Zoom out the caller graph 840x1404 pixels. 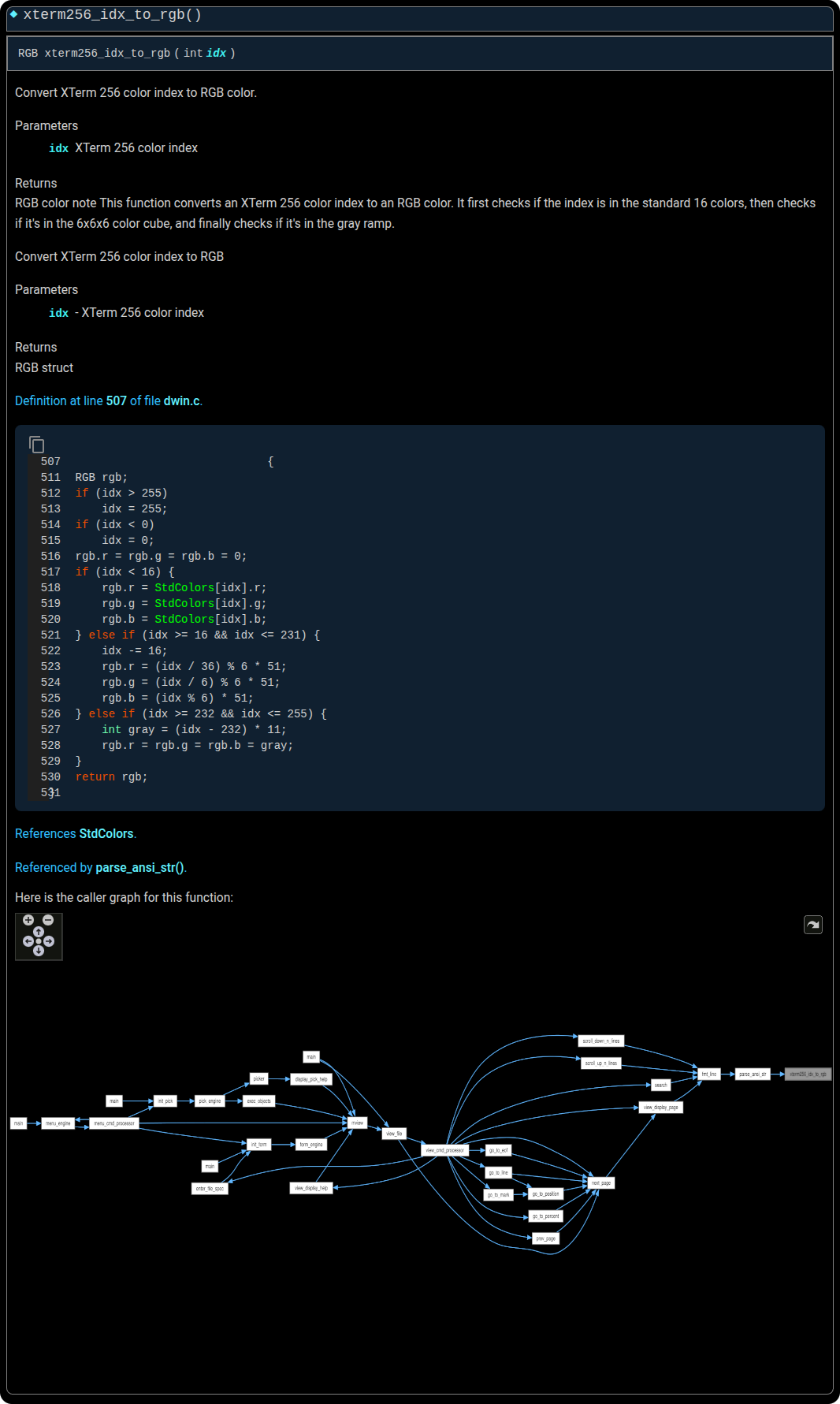coord(48,920)
